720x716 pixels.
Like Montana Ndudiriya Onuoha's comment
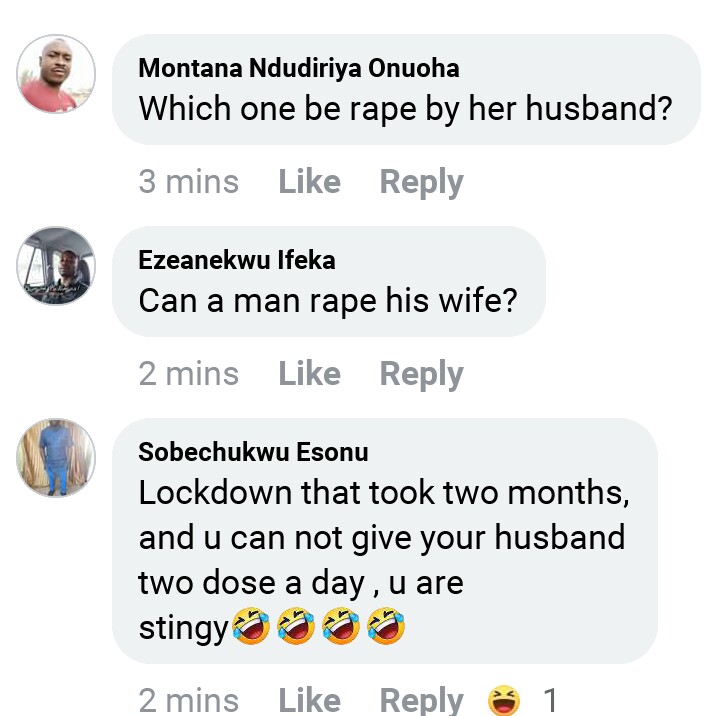pyautogui.click(x=309, y=182)
